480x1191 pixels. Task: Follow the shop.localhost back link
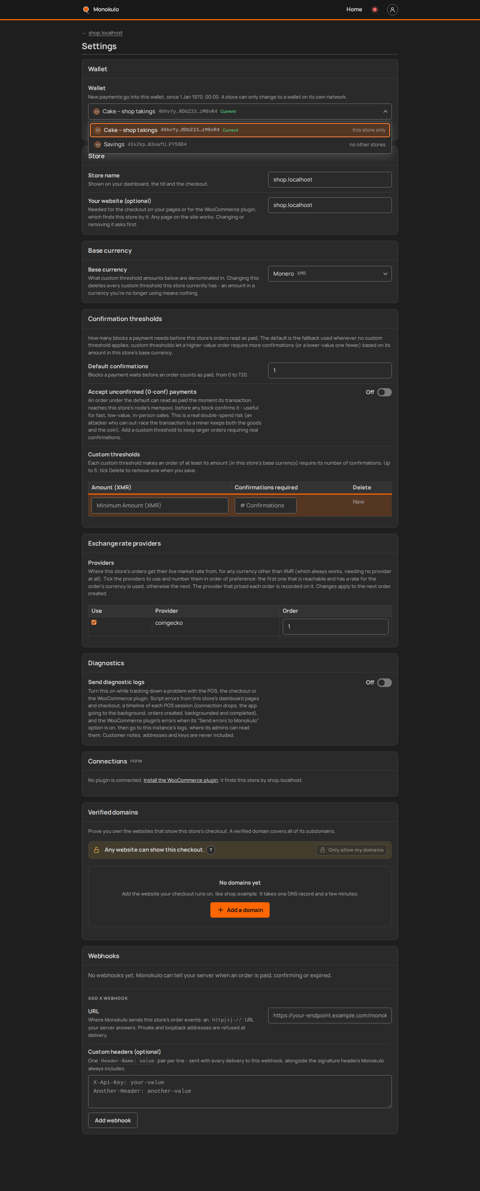point(105,33)
